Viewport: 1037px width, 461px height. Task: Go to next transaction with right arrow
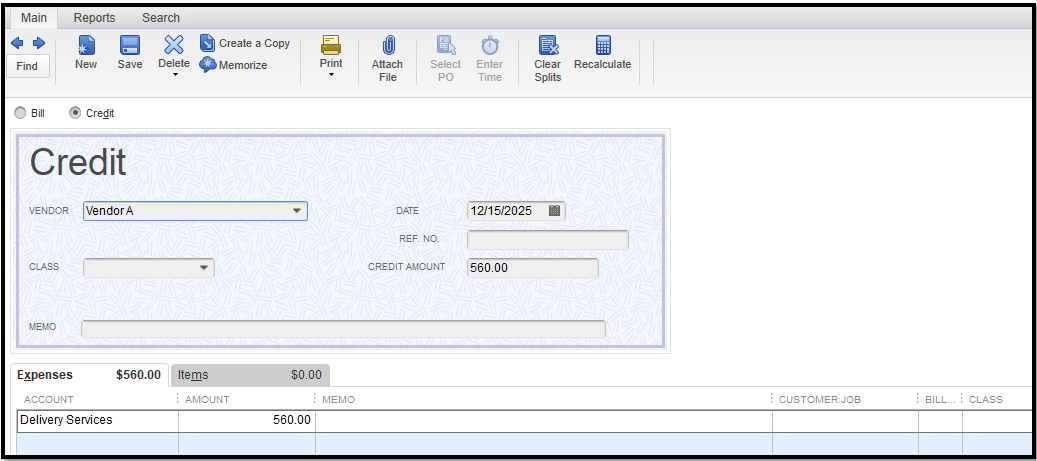pyautogui.click(x=38, y=43)
